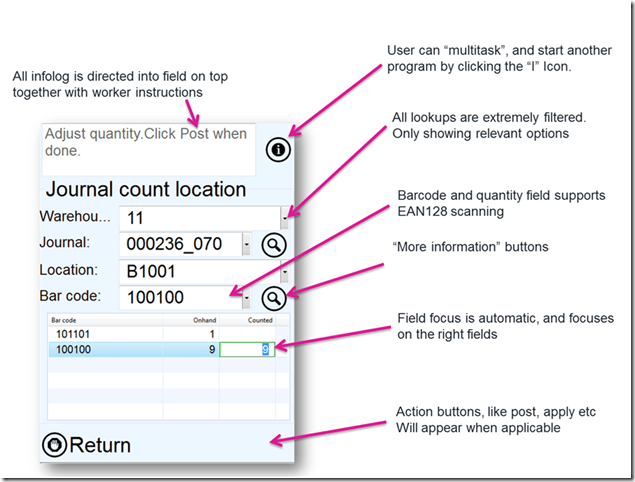Open the magnifier lookup beside Bar code field
This screenshot has height=482, width=635.
[x=273, y=298]
